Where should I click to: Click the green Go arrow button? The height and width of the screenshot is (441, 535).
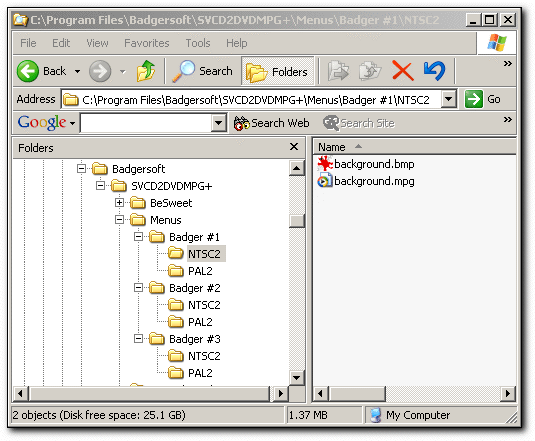[x=474, y=99]
